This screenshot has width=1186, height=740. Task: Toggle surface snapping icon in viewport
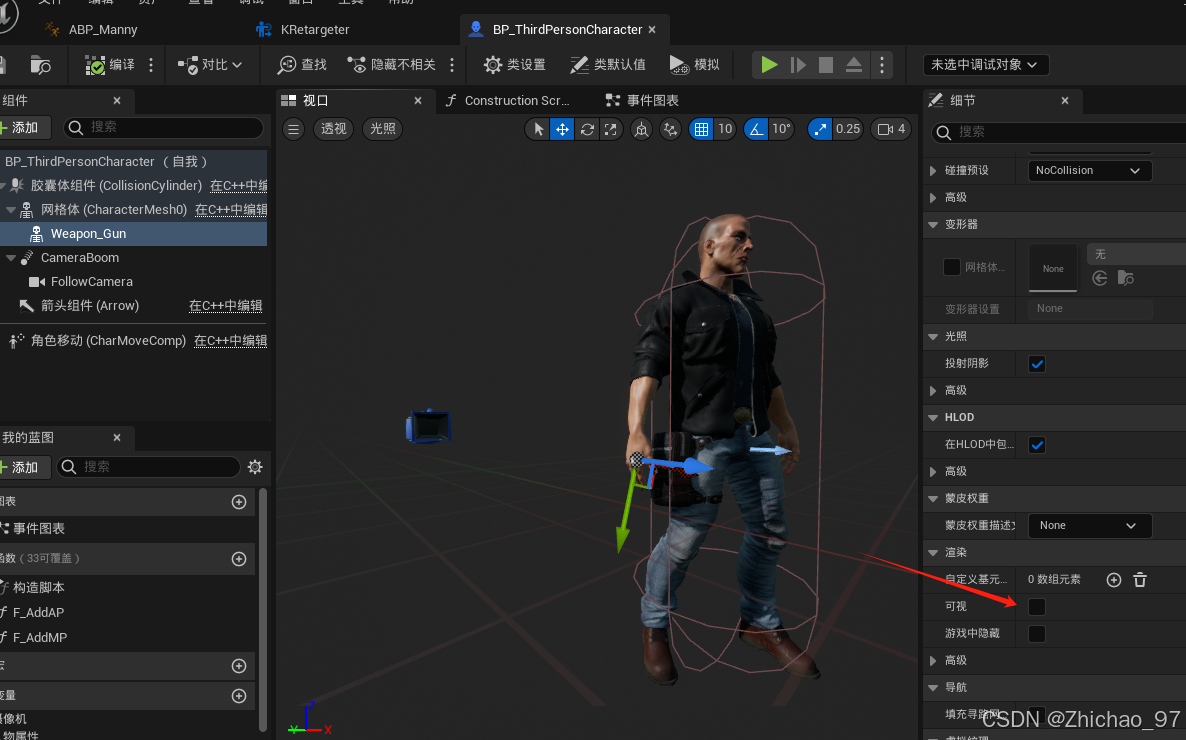[x=670, y=129]
